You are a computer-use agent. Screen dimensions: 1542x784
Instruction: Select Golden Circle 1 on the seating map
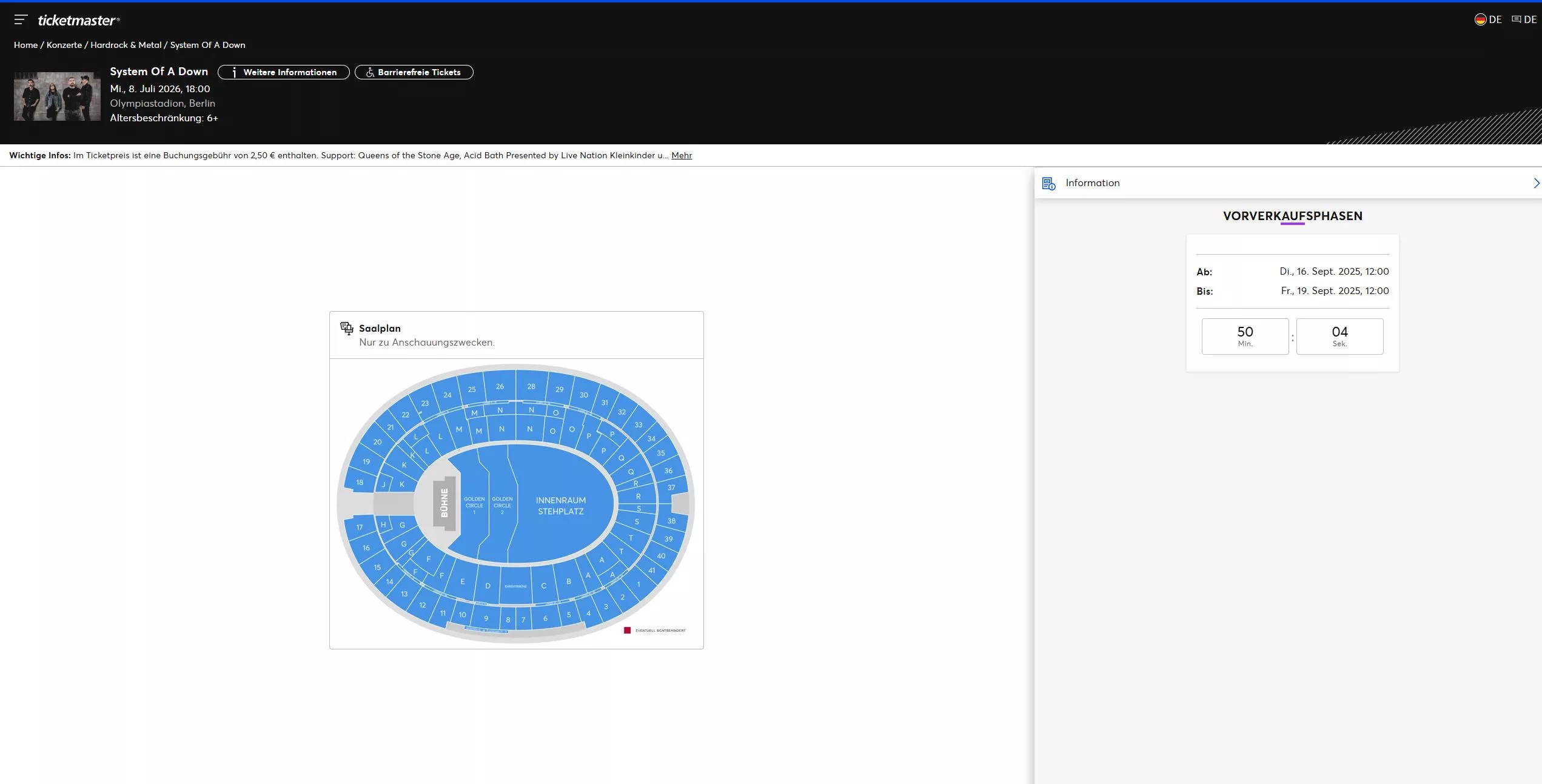coord(474,505)
